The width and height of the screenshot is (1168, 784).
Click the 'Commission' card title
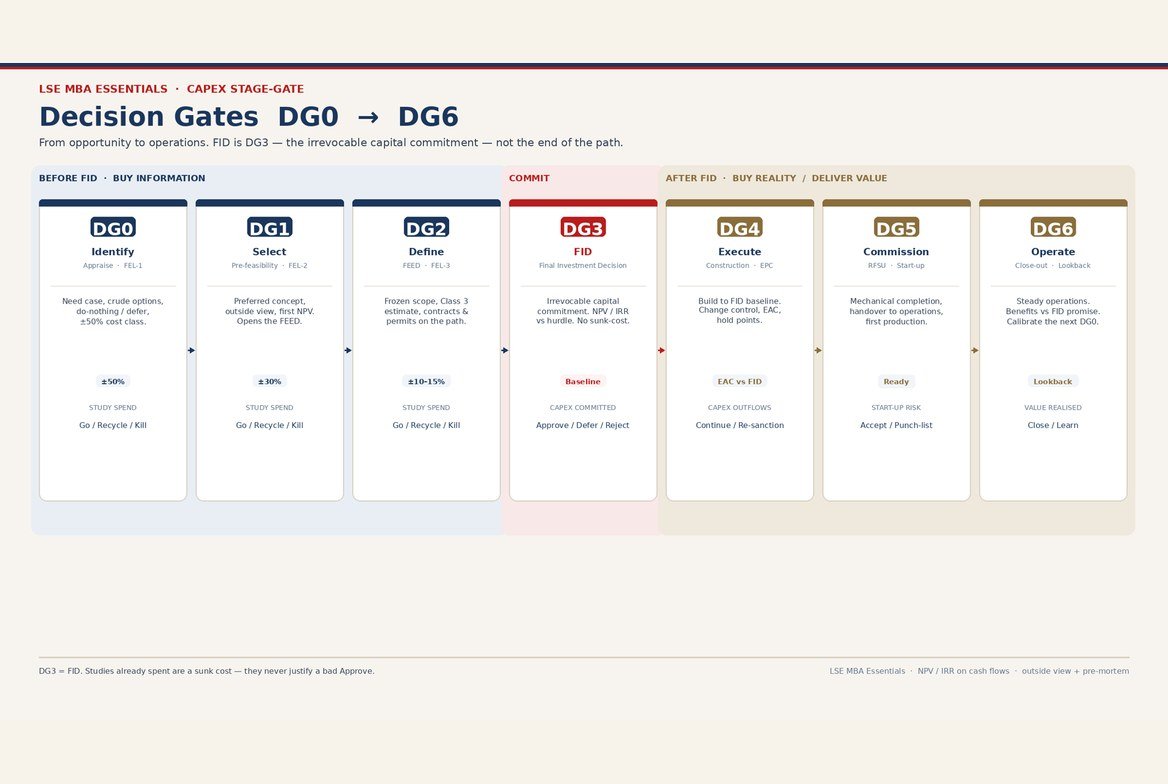pos(896,252)
